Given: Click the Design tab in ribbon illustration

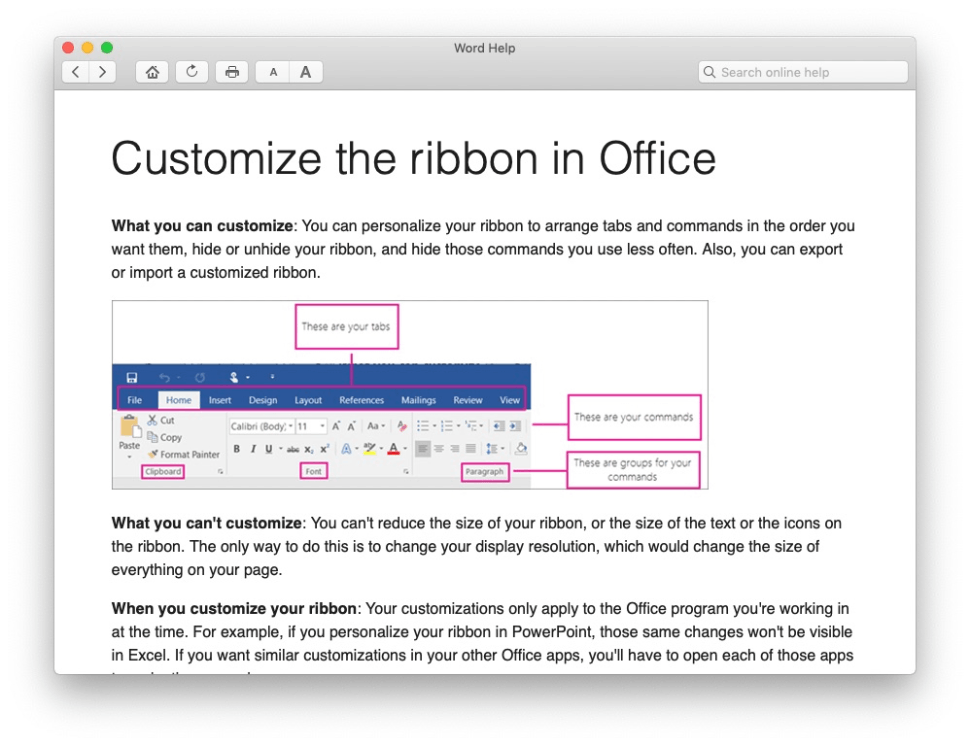Looking at the screenshot, I should [x=263, y=400].
